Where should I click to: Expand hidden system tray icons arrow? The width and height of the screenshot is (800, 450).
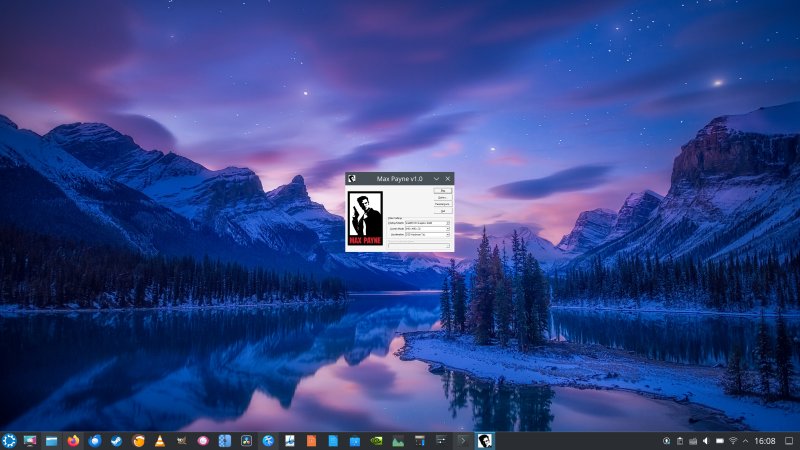(x=745, y=441)
